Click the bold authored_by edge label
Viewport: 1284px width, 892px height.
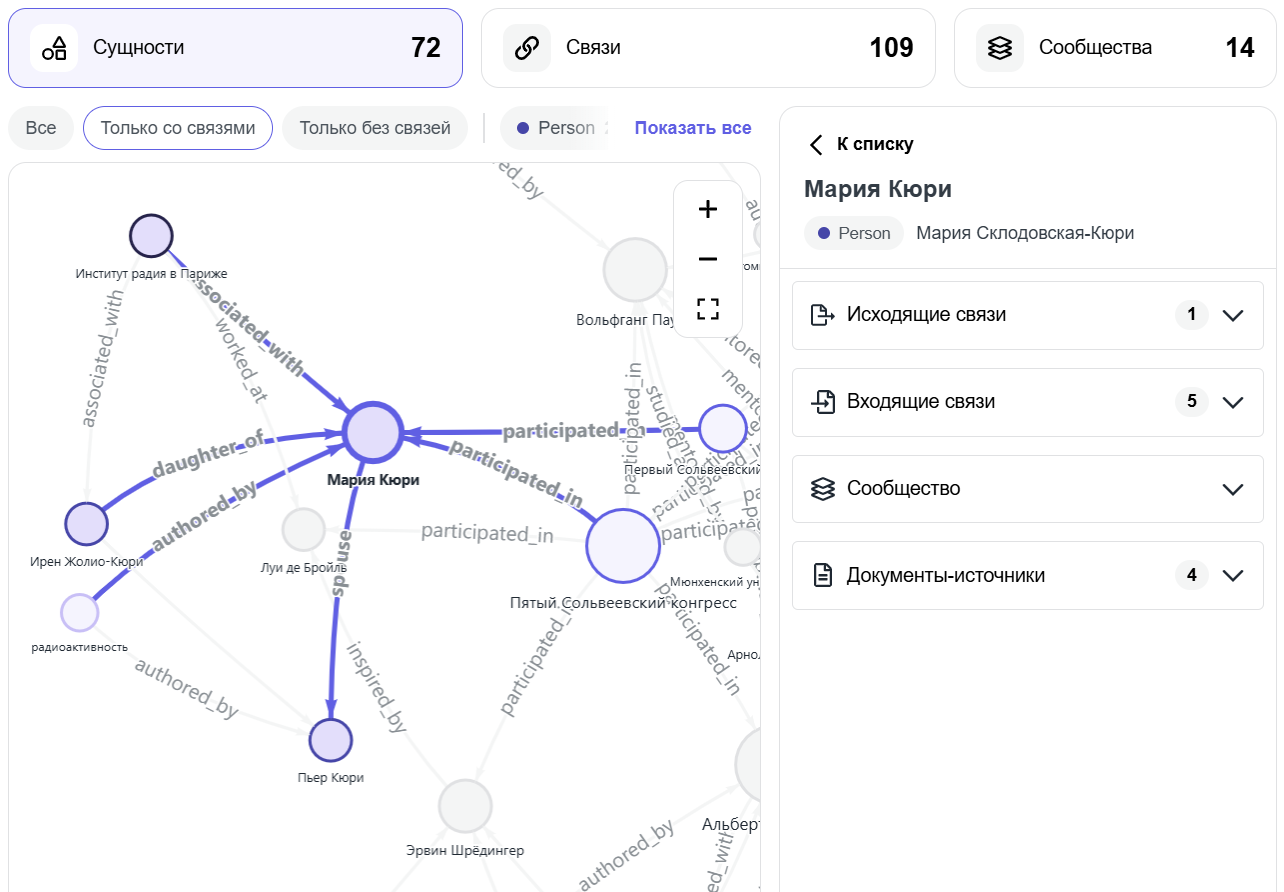pos(205,516)
